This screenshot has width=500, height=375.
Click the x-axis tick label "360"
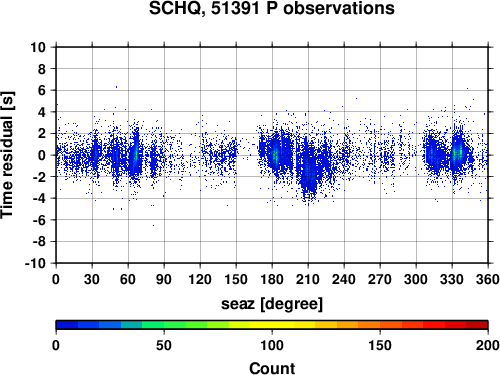point(488,279)
